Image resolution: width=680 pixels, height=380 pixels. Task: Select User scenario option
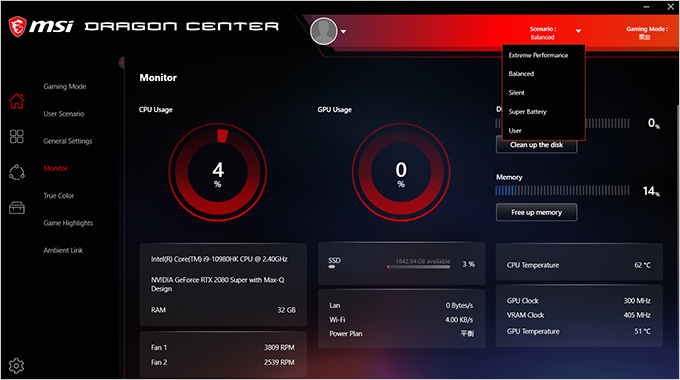coord(515,131)
